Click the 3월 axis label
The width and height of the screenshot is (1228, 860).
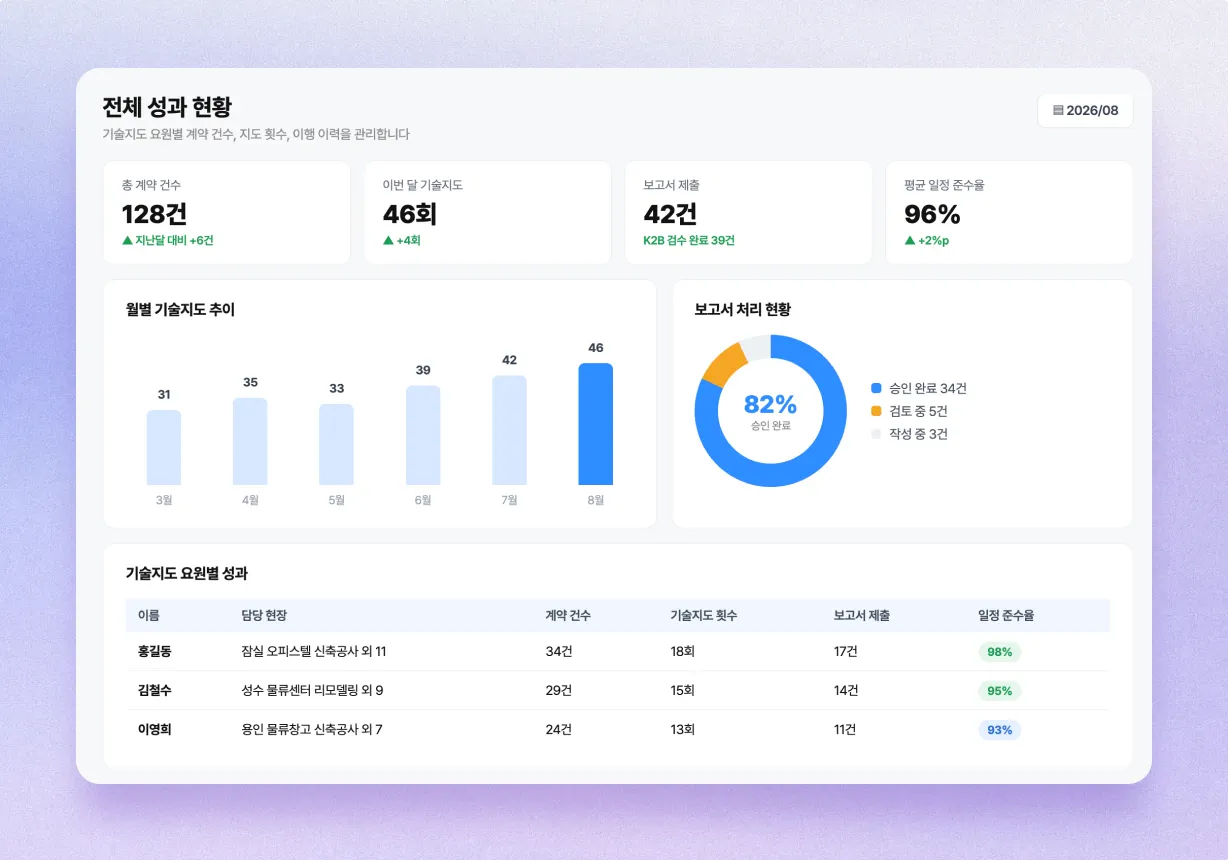pyautogui.click(x=164, y=500)
